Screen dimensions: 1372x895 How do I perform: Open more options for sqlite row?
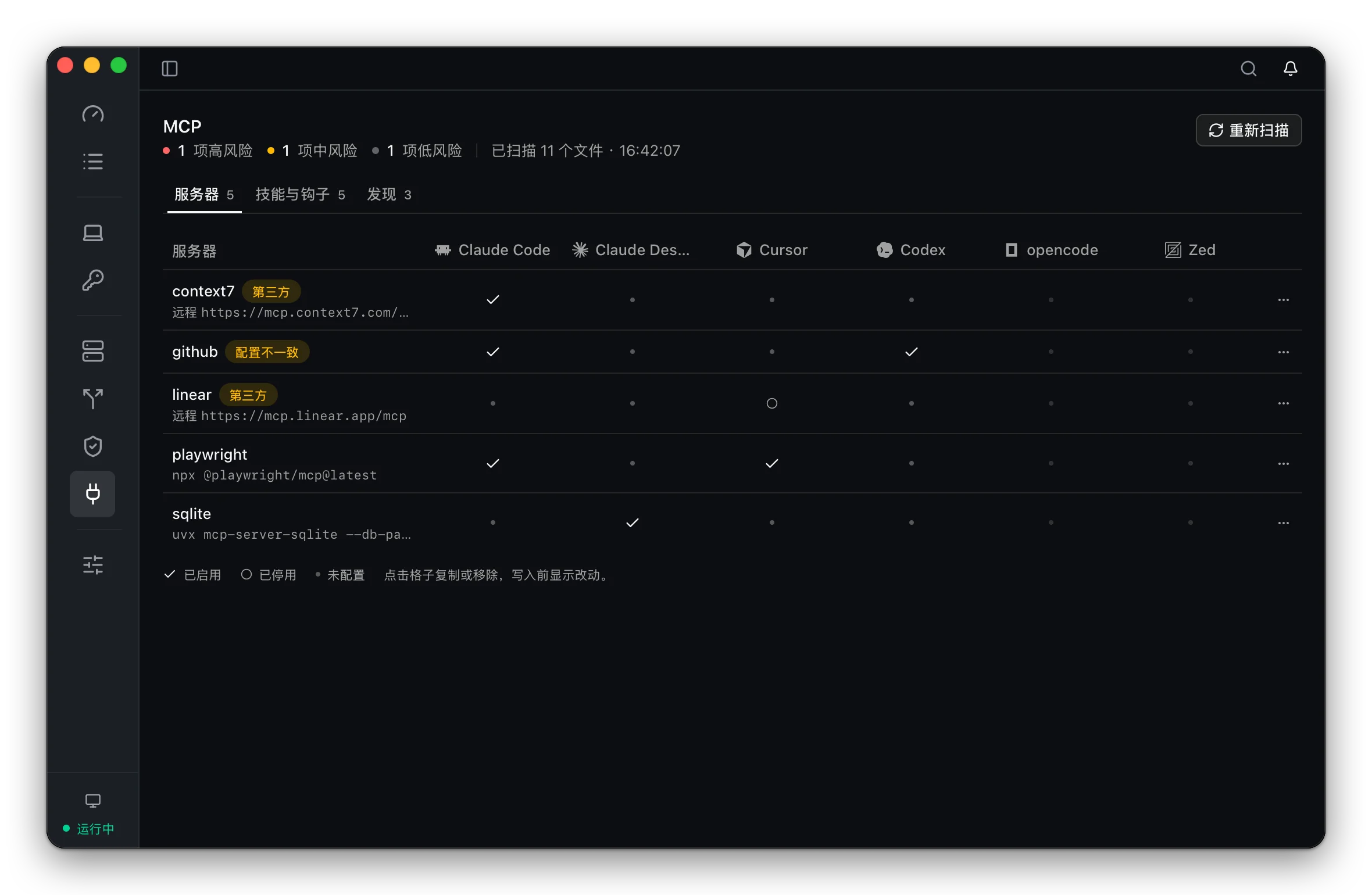1284,522
